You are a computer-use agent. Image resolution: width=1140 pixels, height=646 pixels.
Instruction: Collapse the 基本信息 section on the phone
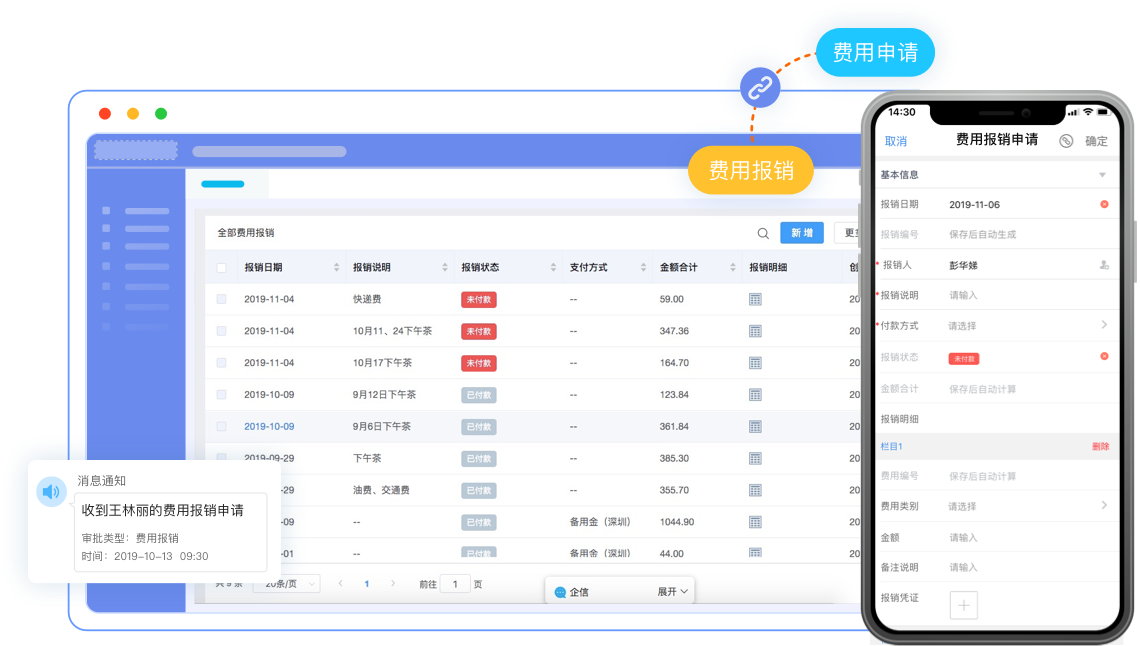[x=1103, y=173]
